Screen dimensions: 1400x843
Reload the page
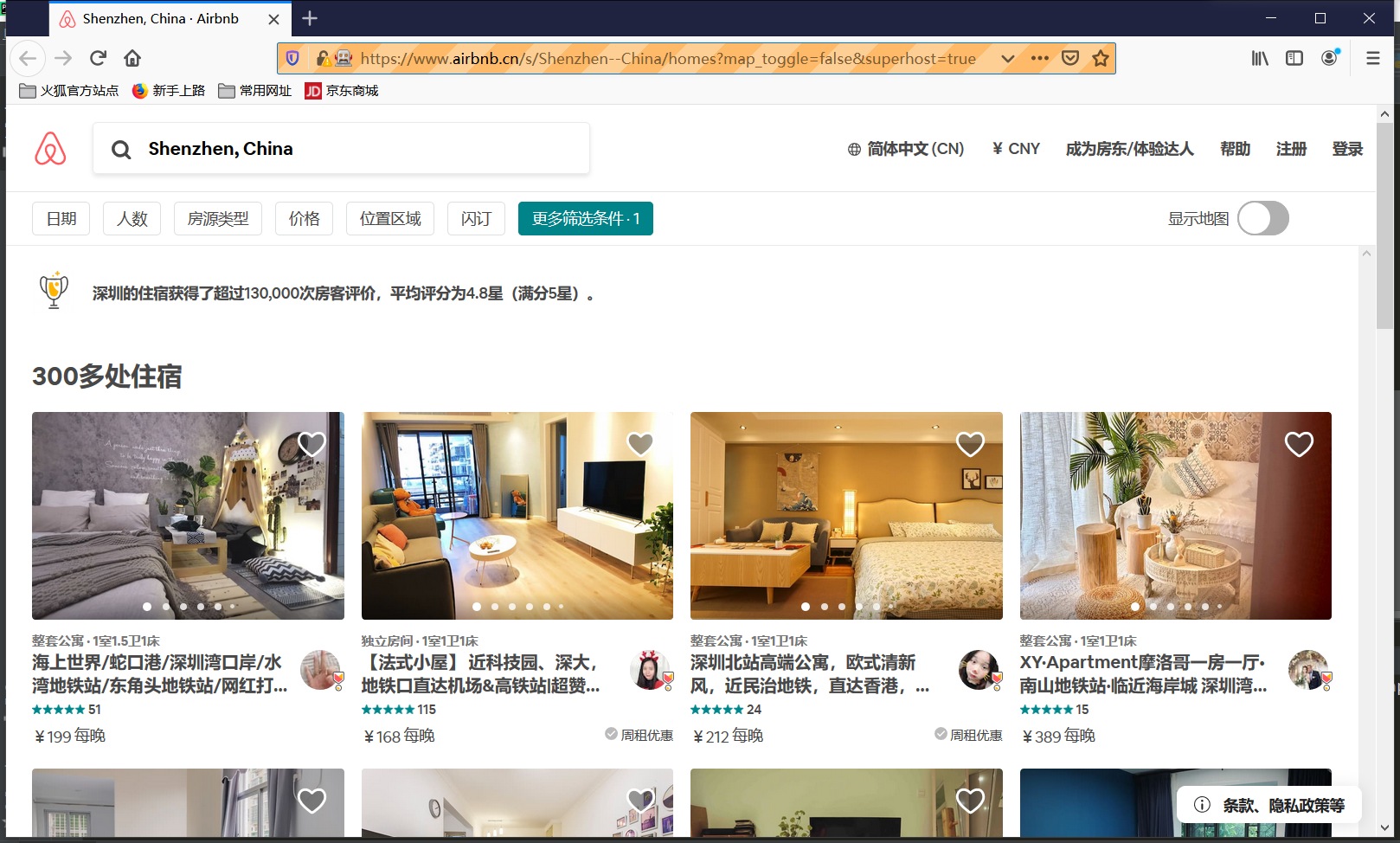[x=98, y=58]
